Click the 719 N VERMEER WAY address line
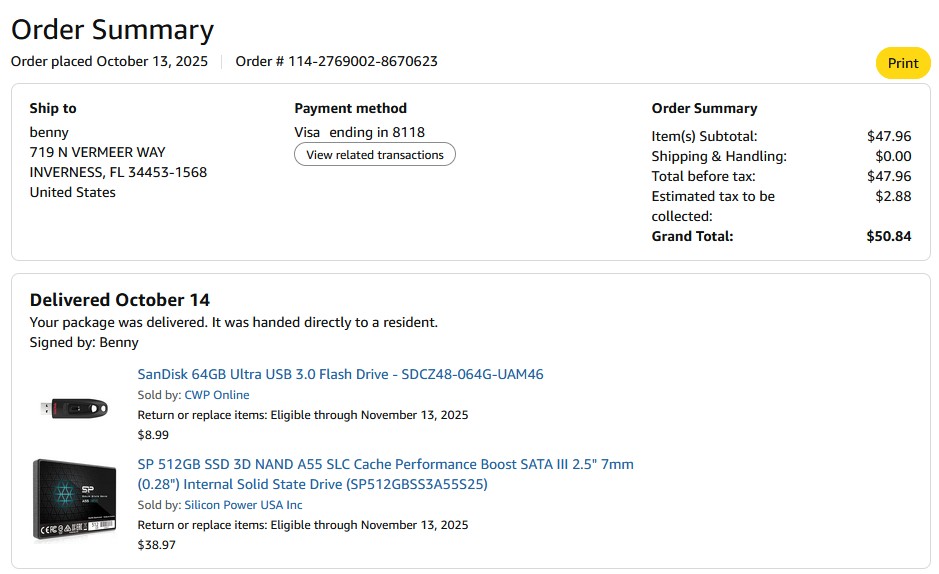This screenshot has width=939, height=574. pyautogui.click(x=97, y=152)
